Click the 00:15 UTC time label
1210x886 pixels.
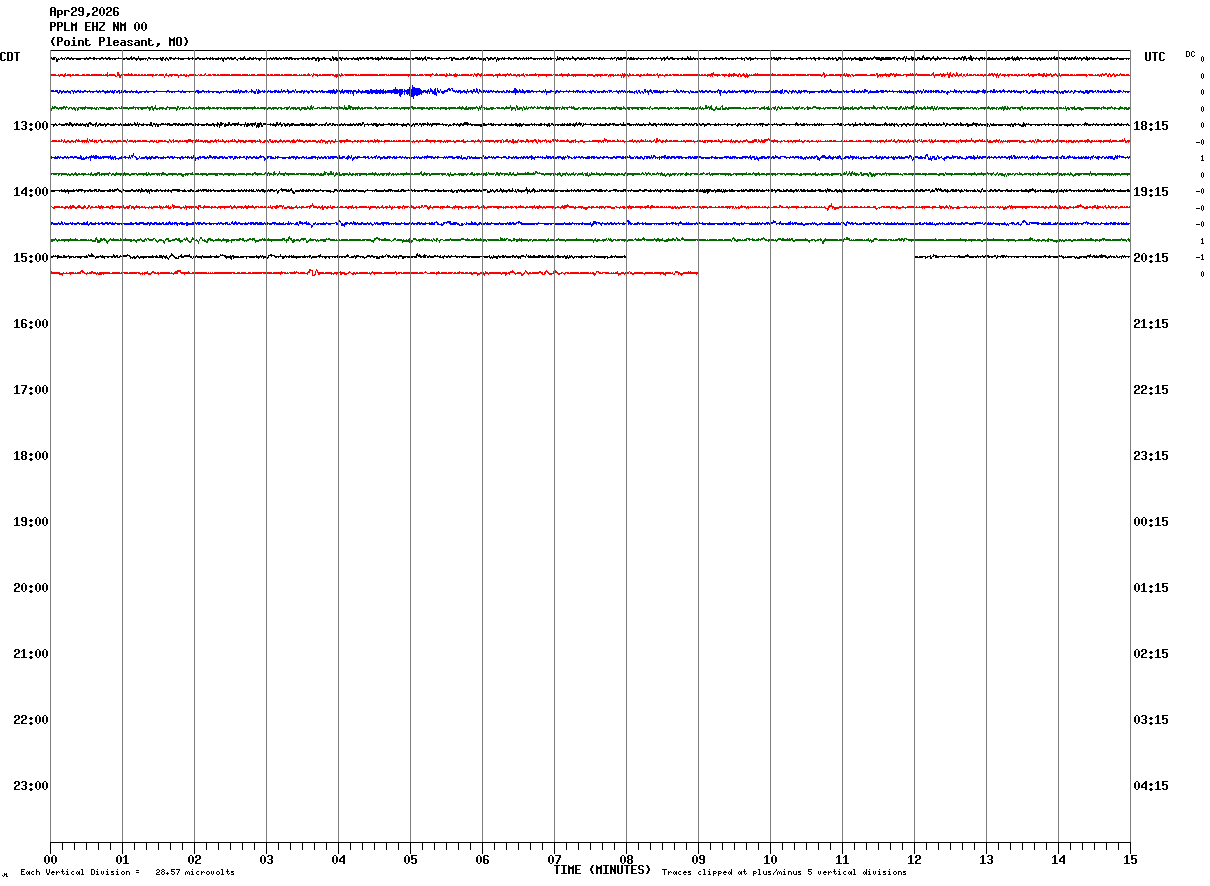[1151, 521]
